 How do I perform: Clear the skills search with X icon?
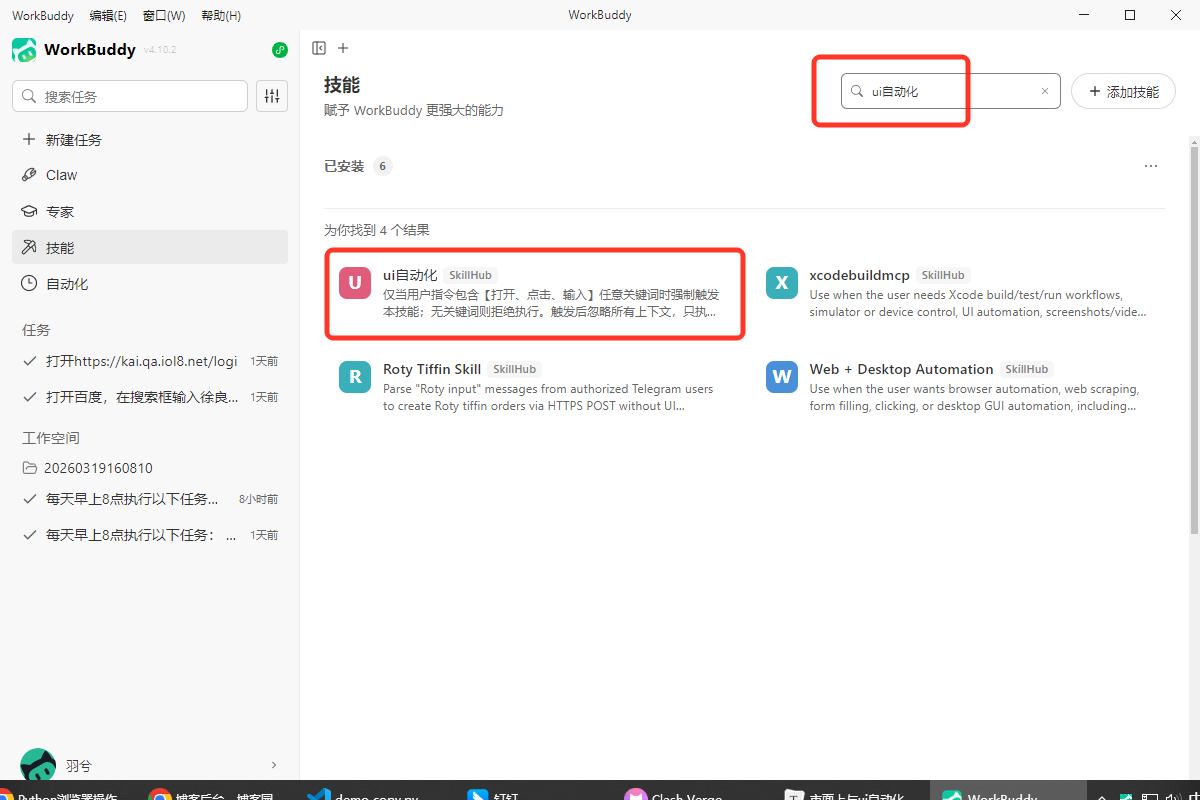click(1045, 91)
